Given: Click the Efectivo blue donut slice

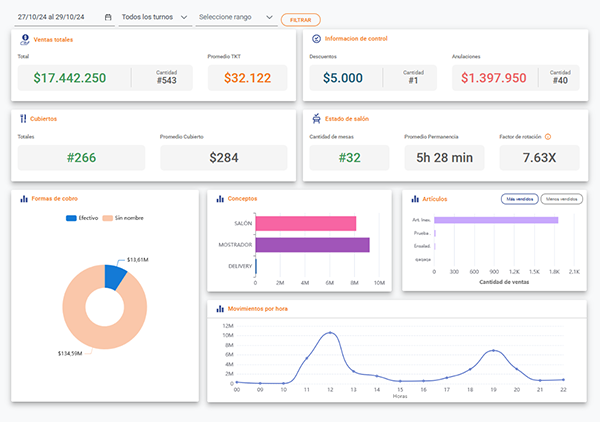Looking at the screenshot, I should pos(116,273).
